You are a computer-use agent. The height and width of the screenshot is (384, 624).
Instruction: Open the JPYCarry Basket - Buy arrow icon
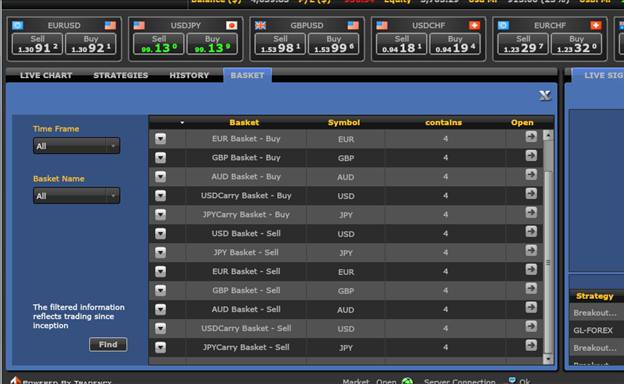click(531, 212)
